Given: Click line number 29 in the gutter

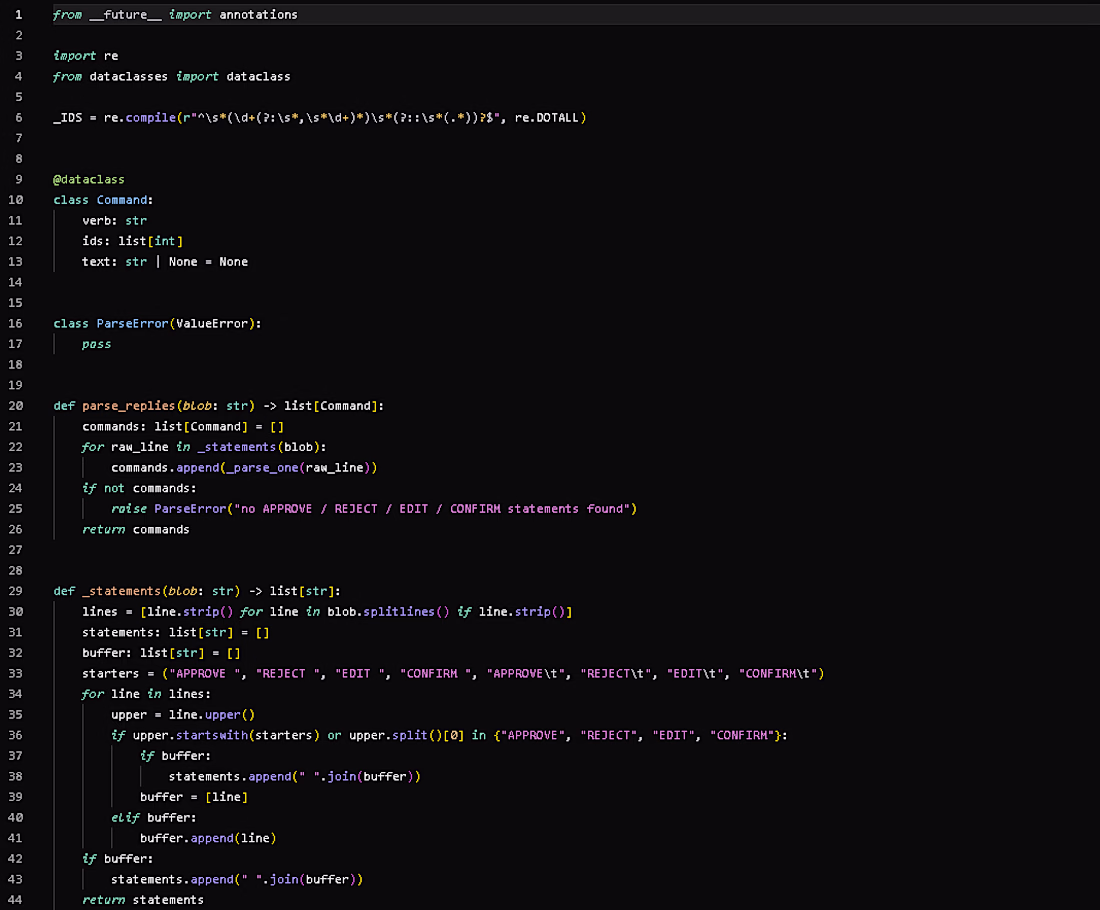Looking at the screenshot, I should [x=15, y=591].
